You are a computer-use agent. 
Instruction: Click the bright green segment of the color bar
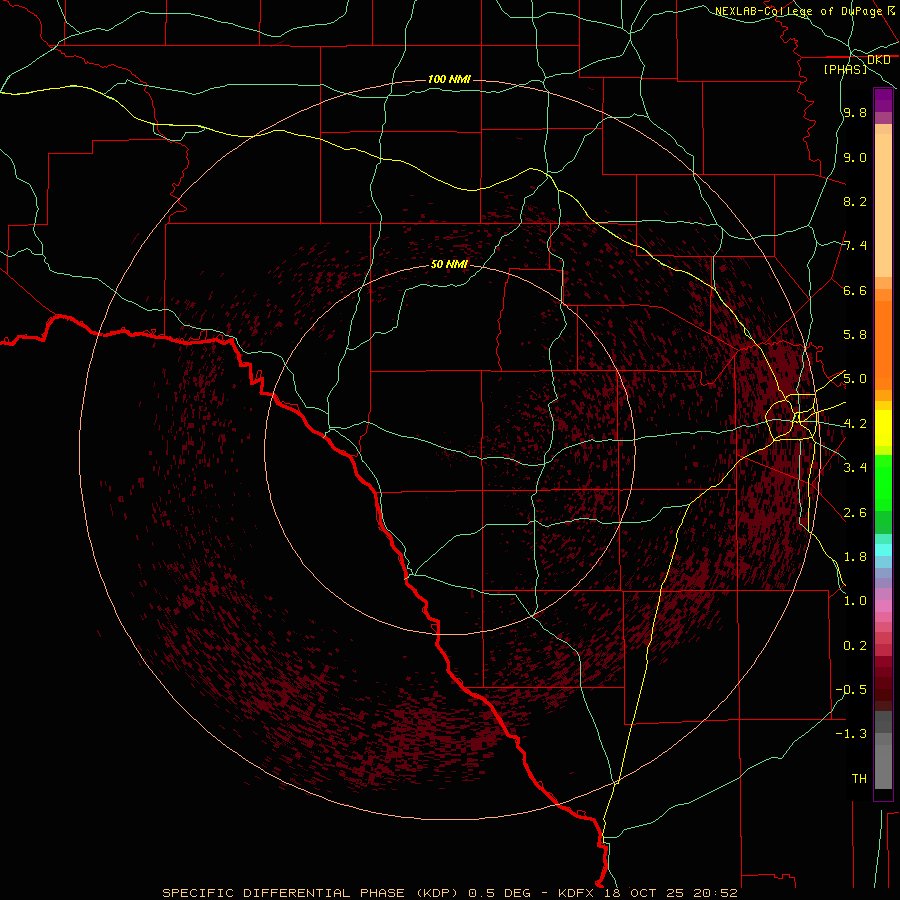coord(883,483)
